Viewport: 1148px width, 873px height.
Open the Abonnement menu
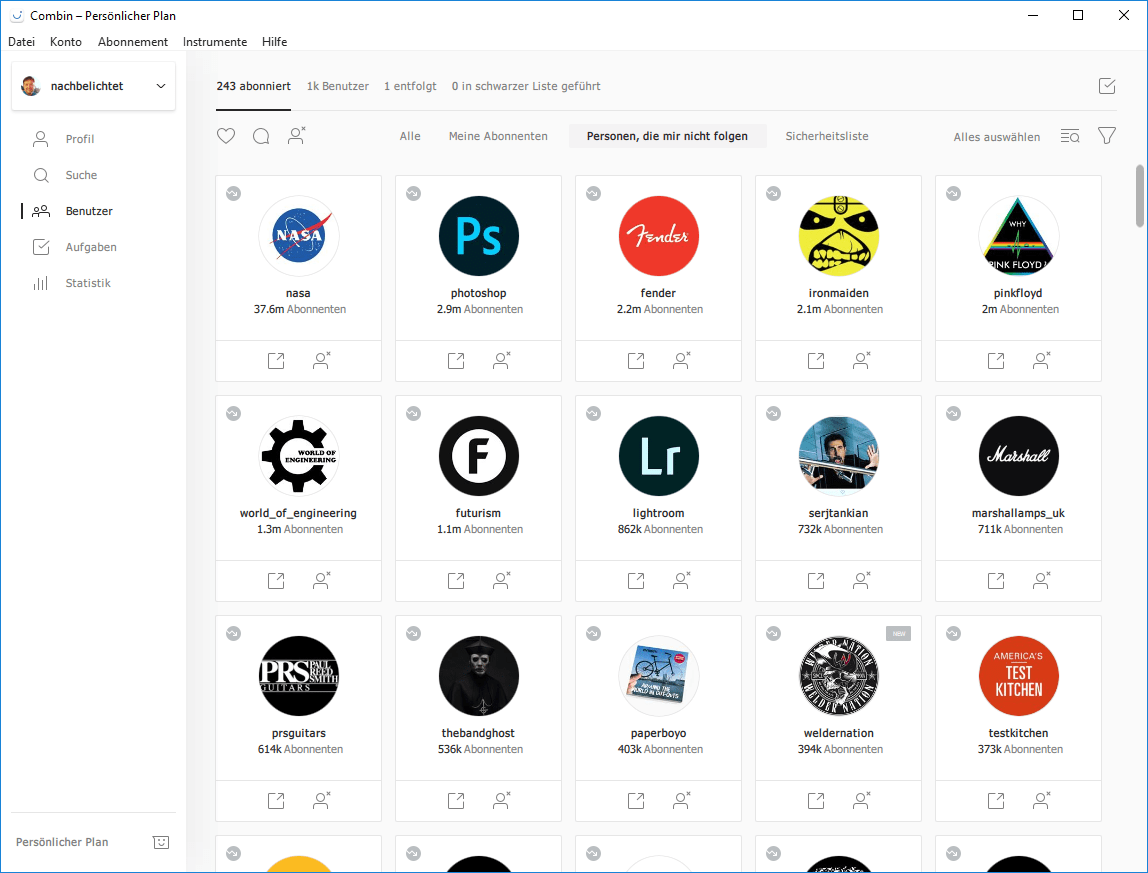pos(132,42)
